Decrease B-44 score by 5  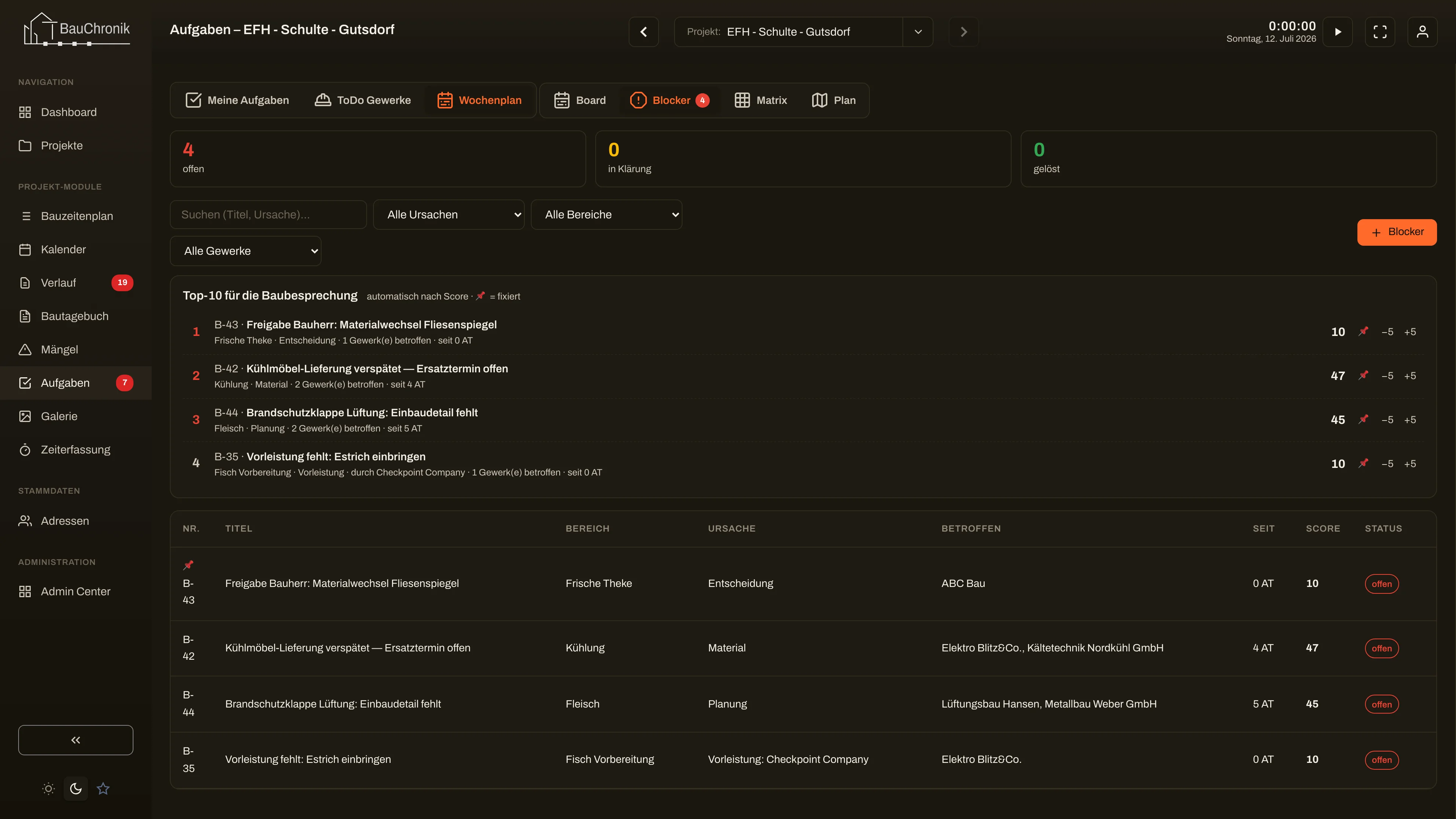(1388, 420)
